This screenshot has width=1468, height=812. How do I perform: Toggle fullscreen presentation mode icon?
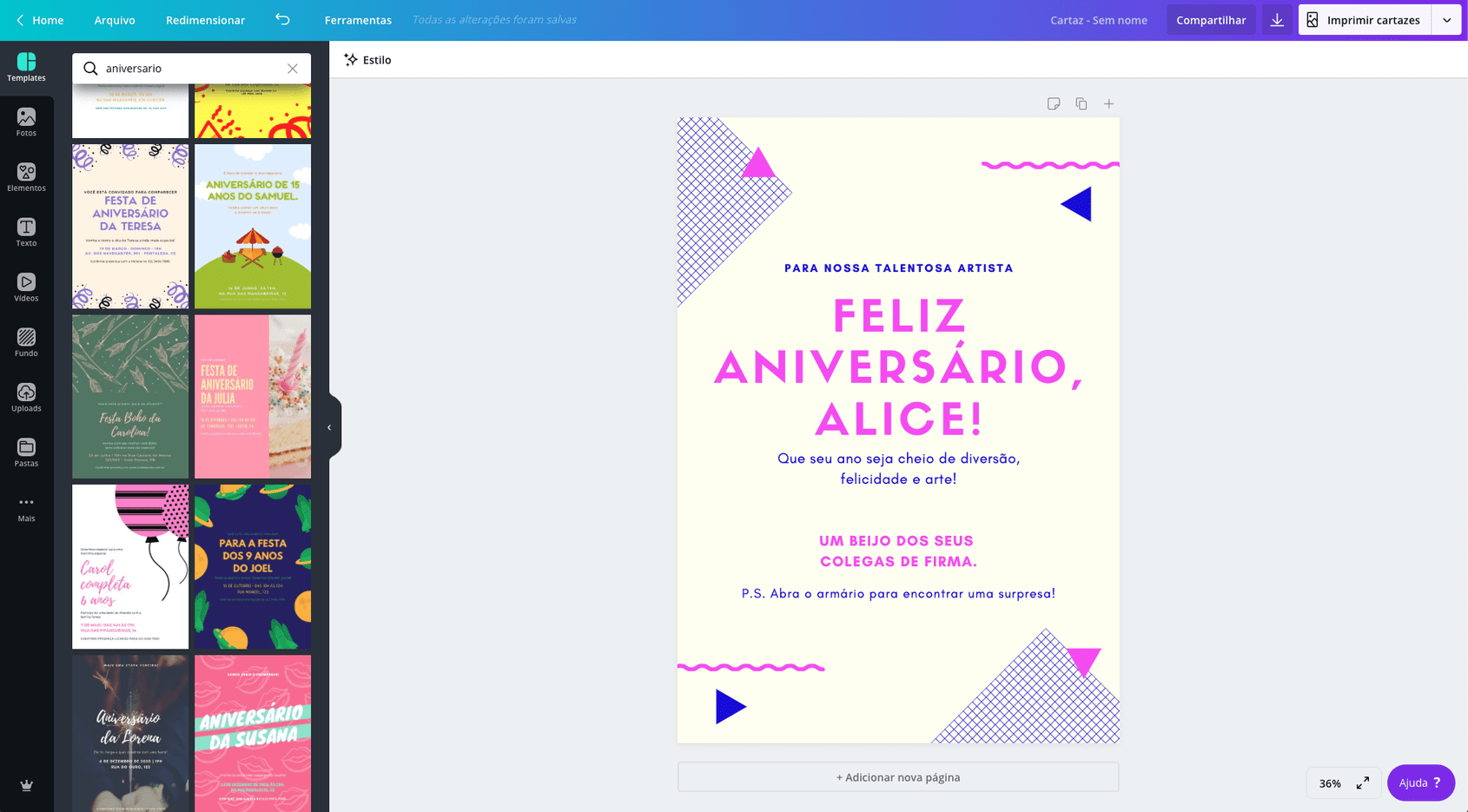pos(1363,783)
